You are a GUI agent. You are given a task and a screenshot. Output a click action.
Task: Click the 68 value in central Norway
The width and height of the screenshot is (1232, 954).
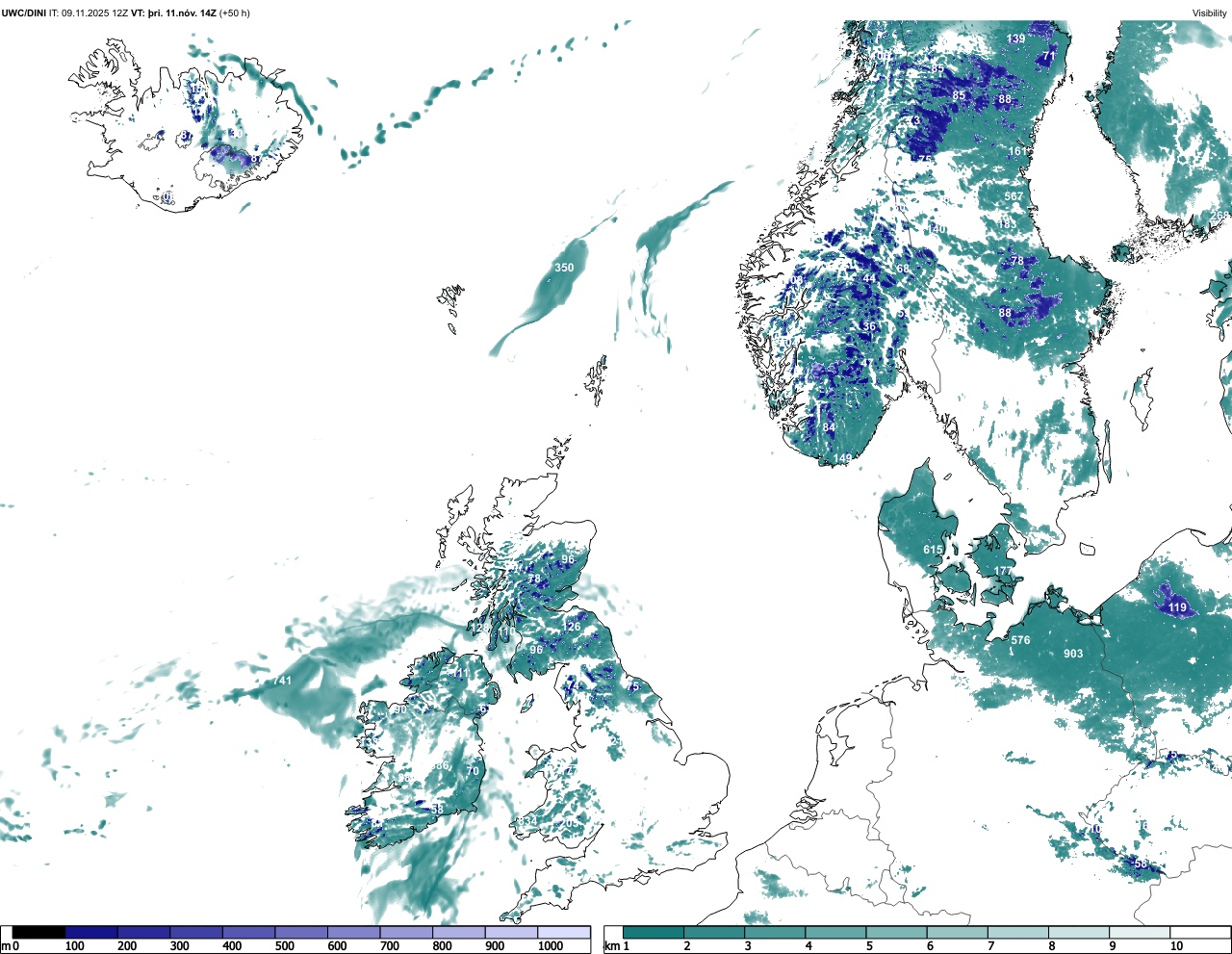pyautogui.click(x=903, y=270)
